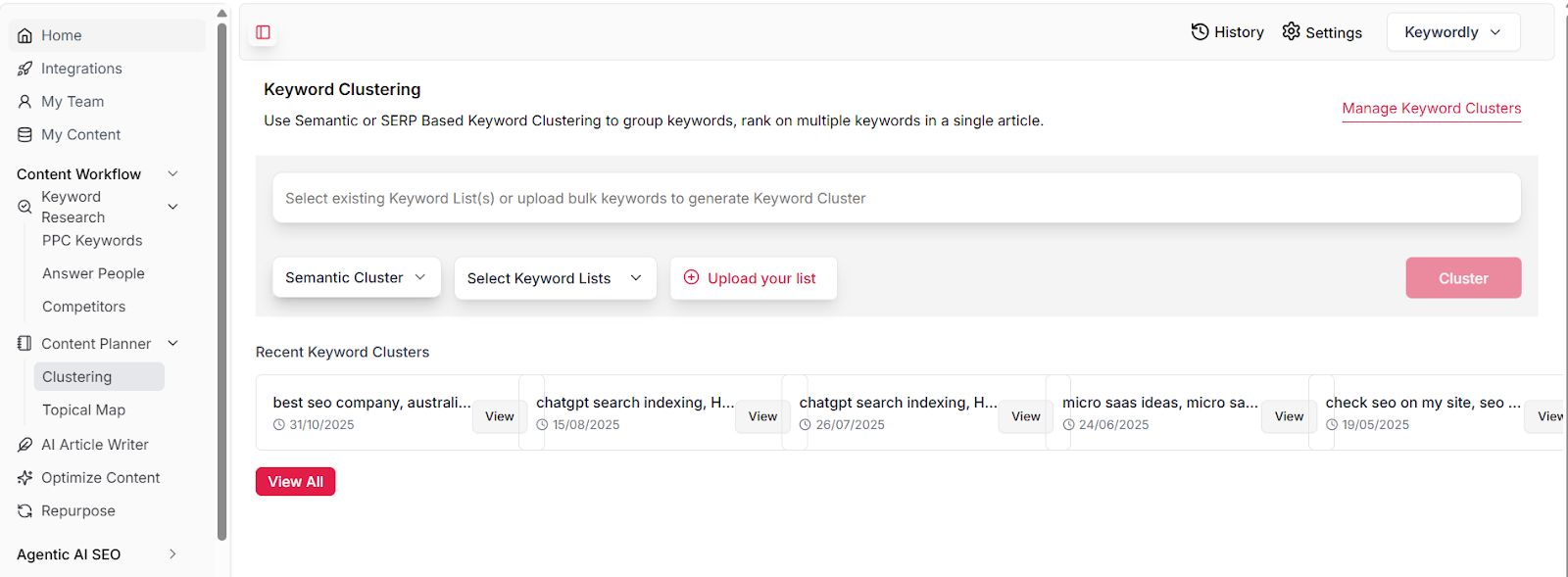
Task: Select PPC Keywords menu item
Action: point(92,241)
